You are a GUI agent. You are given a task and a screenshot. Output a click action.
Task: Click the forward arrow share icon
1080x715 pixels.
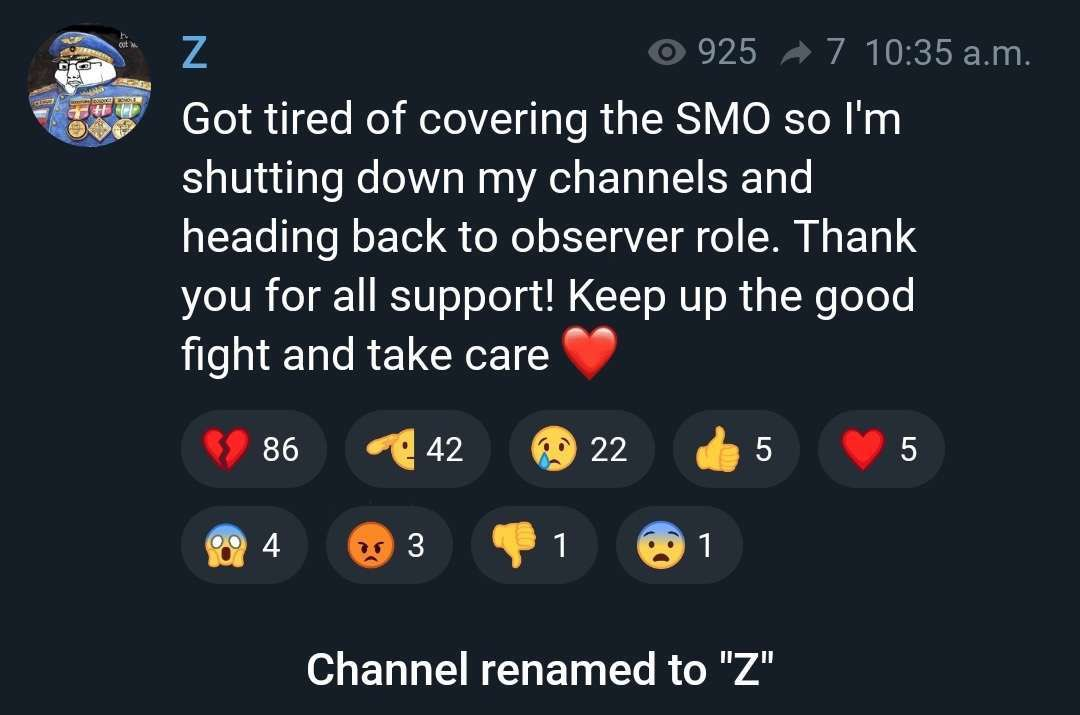(x=796, y=53)
